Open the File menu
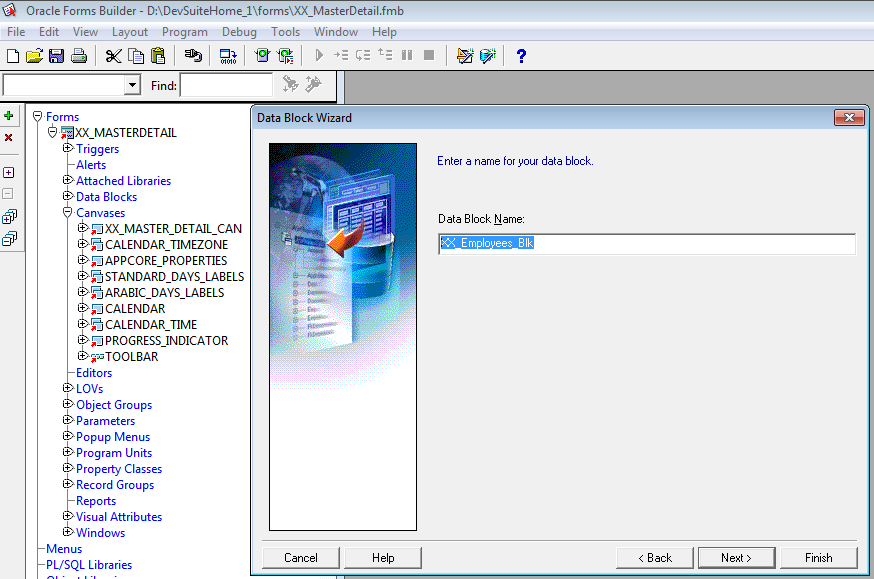The height and width of the screenshot is (579, 874). (x=16, y=32)
